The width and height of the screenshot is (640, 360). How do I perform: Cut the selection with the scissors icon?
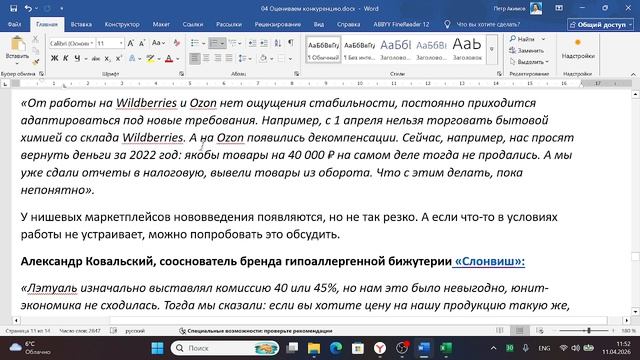(36, 39)
